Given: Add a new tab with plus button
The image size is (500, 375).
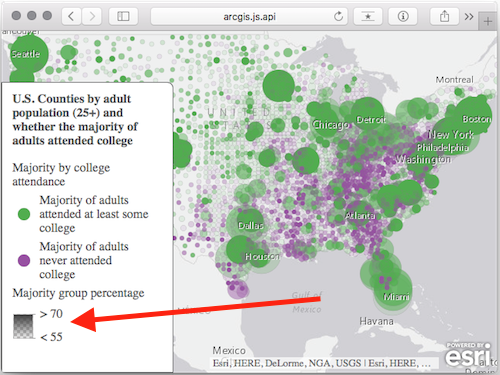Looking at the screenshot, I should [x=488, y=22].
